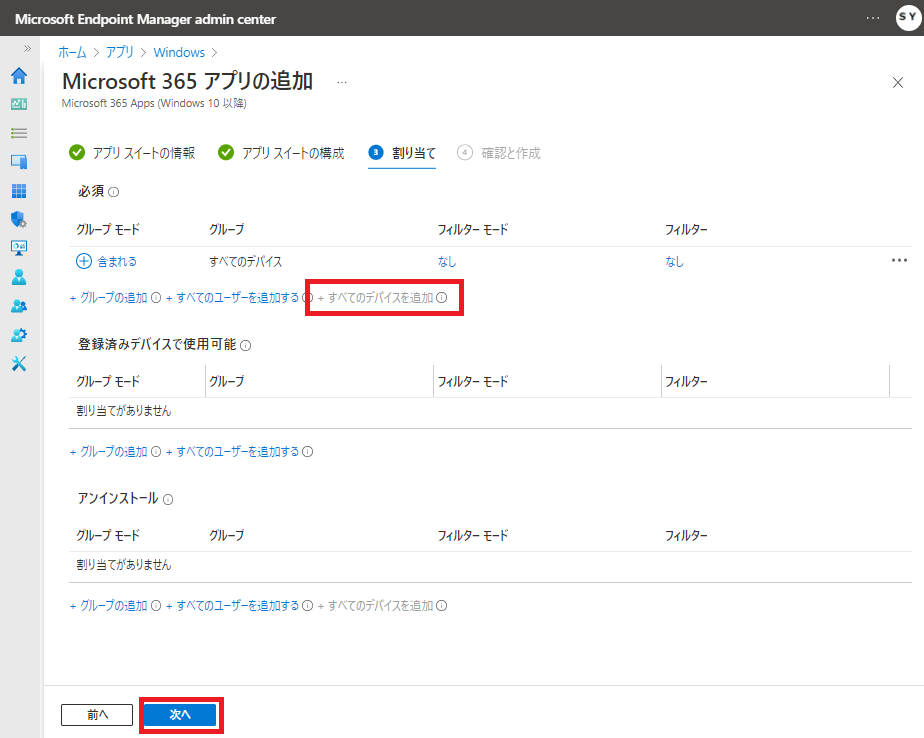Toggle 含まれる group mode
This screenshot has width=924, height=738.
coord(106,261)
